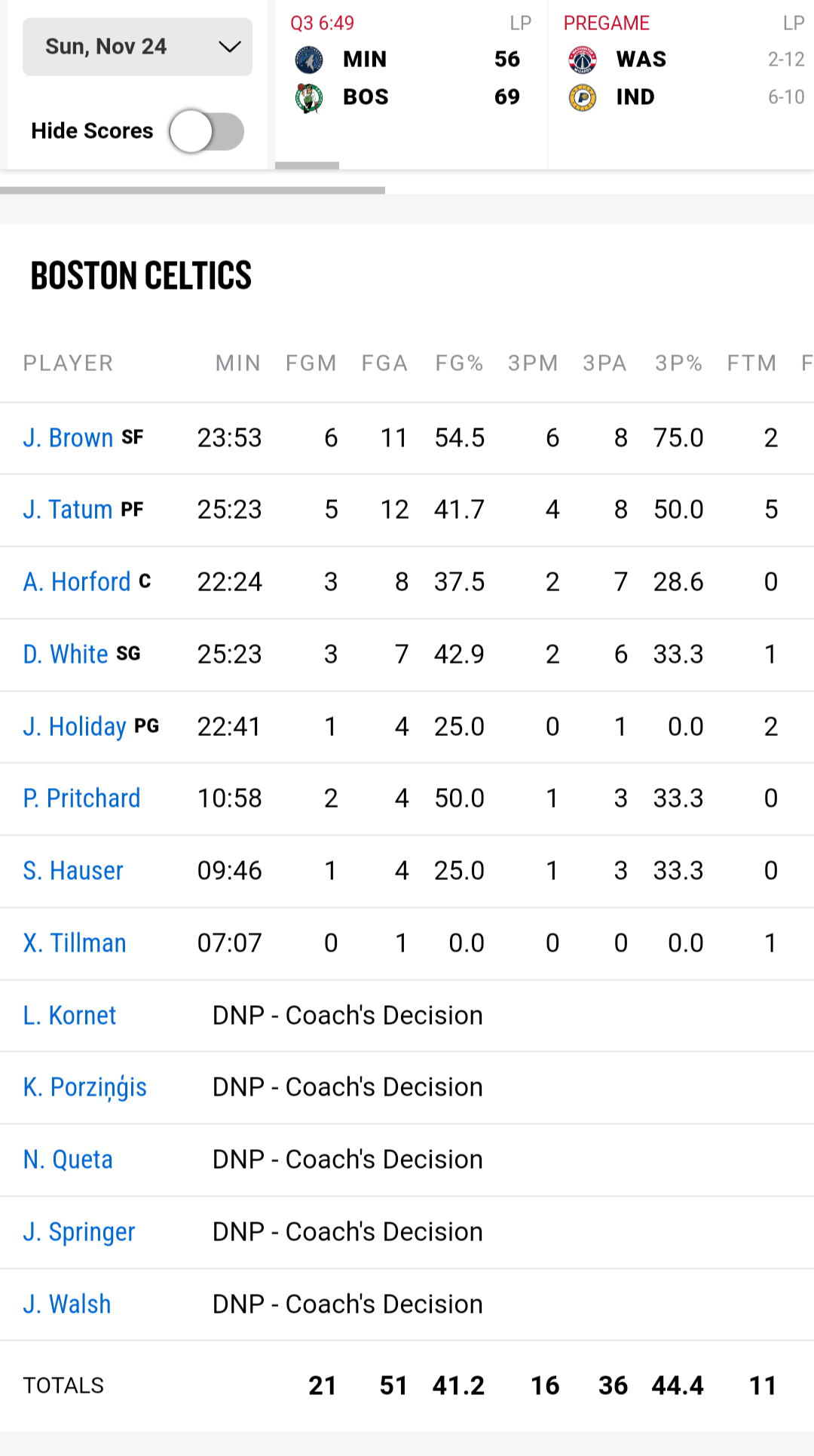Toggle the Hide Scores switch

(x=207, y=131)
